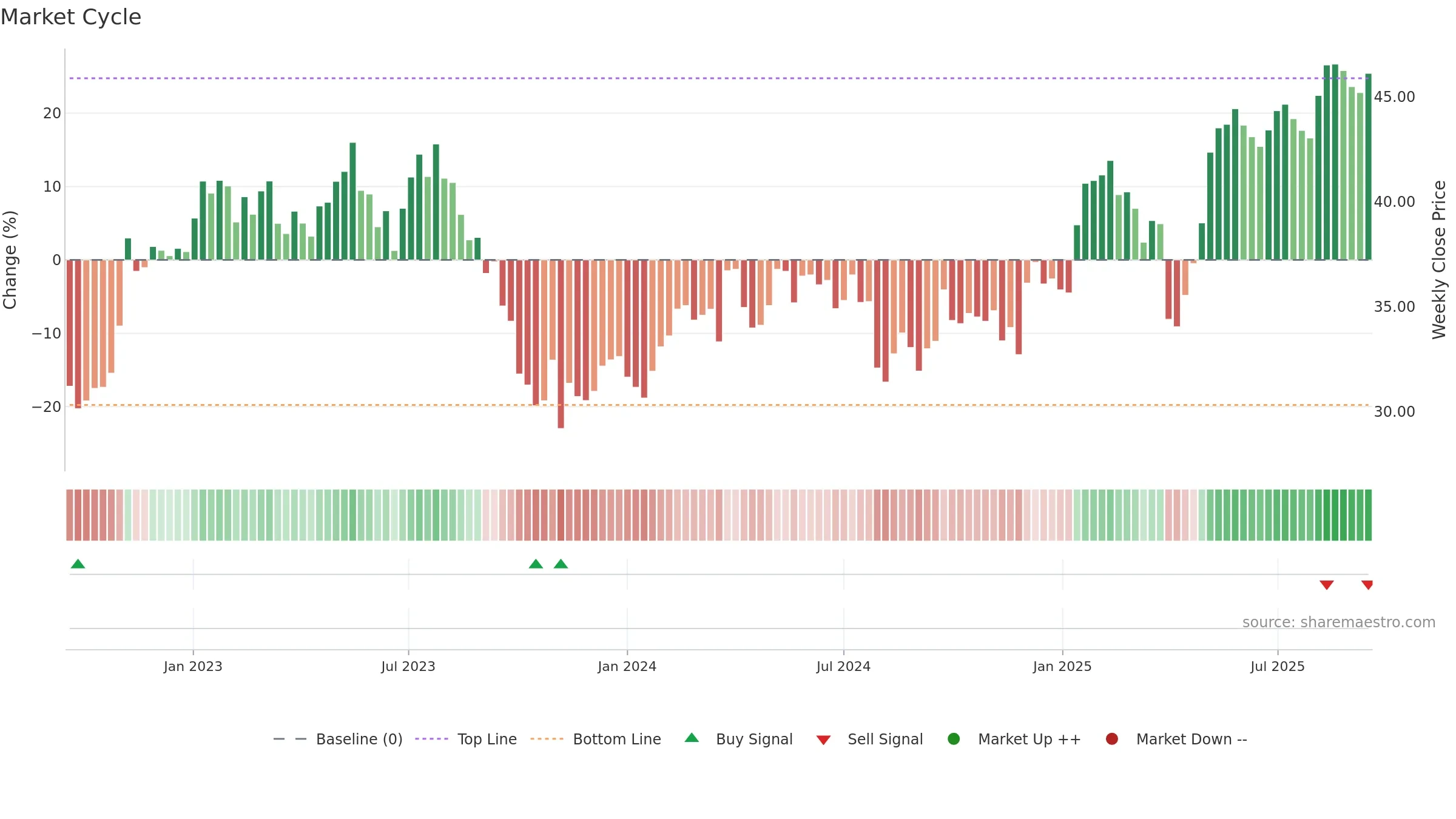
Task: Click the purple dotted Top Line legend swatch
Action: pyautogui.click(x=431, y=739)
